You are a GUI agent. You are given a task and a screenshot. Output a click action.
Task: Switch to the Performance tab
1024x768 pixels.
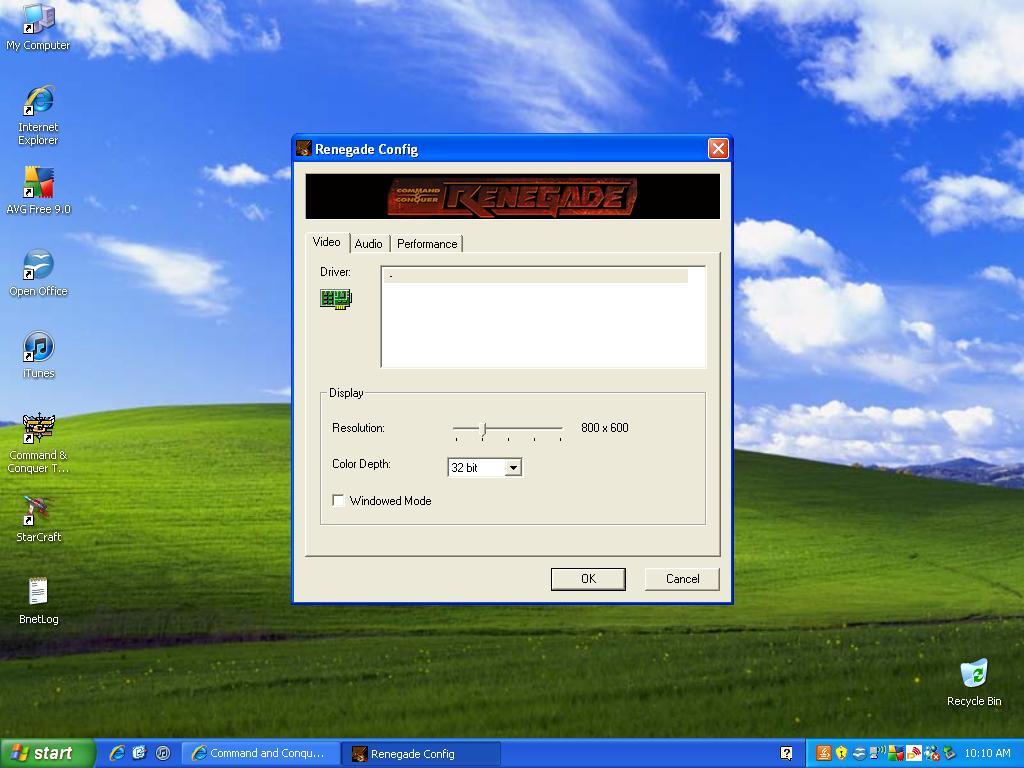point(427,244)
